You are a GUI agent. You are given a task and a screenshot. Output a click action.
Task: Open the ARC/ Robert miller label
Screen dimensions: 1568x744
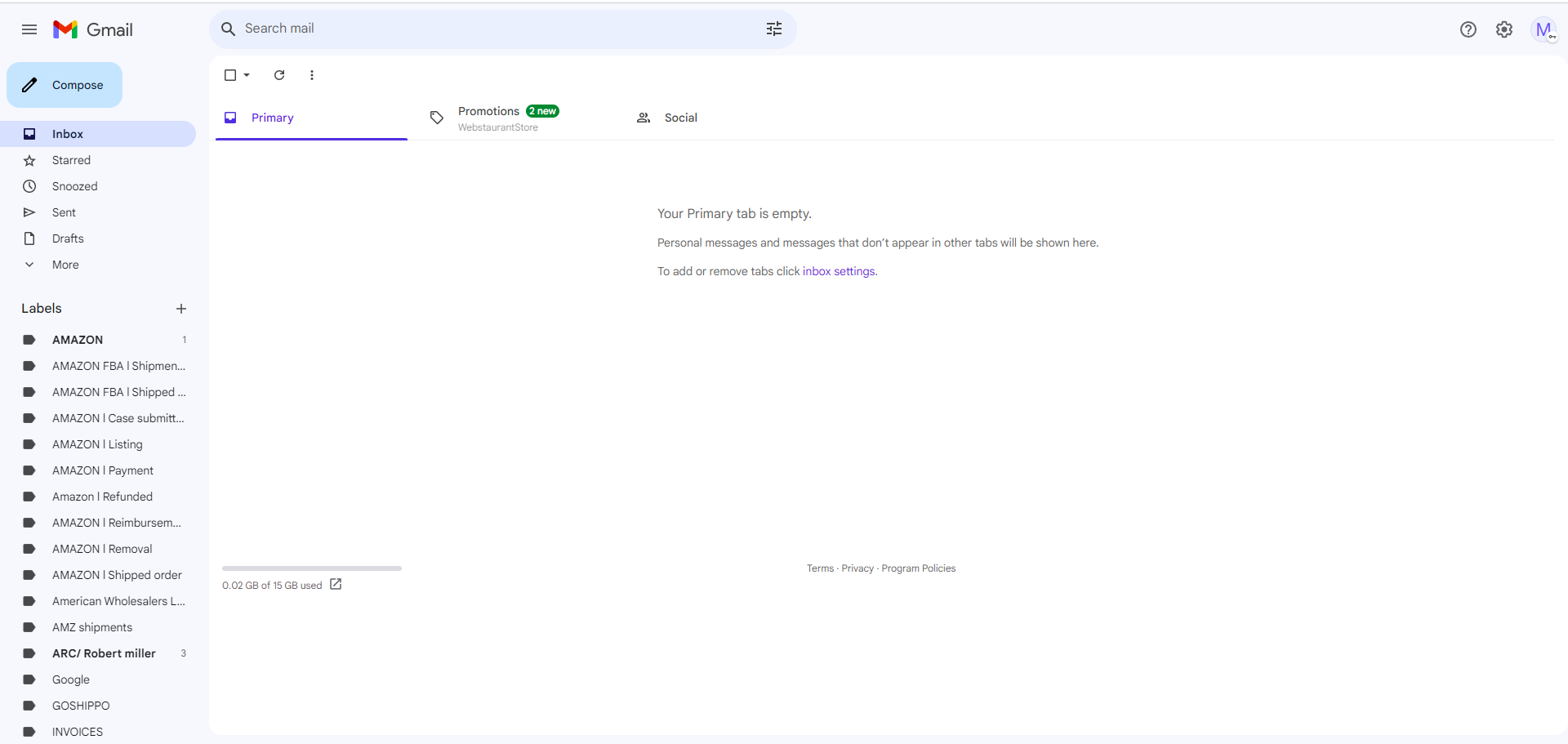point(98,653)
